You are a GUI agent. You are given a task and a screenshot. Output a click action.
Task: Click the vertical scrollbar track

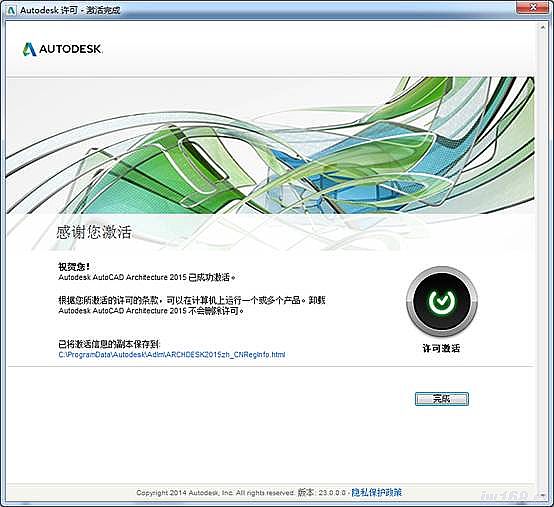[542, 261]
